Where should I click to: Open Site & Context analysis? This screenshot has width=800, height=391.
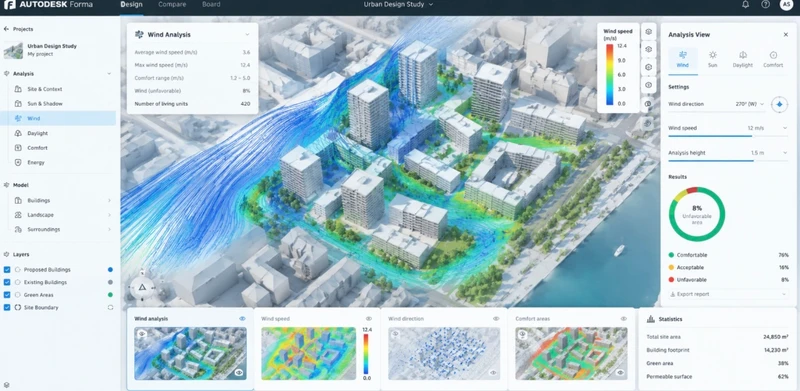(x=58, y=89)
